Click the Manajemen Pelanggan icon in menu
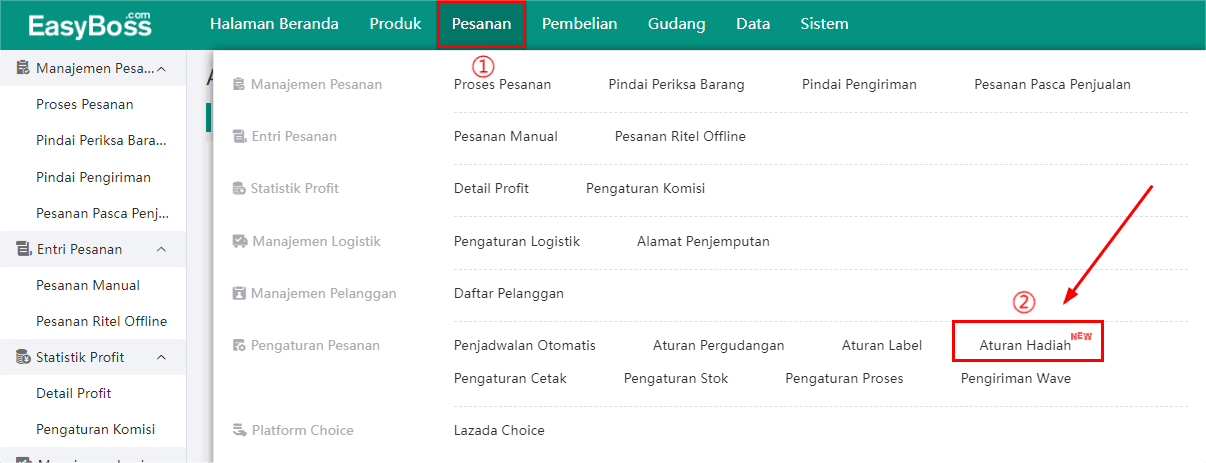Viewport: 1206px width, 463px height. 239,293
